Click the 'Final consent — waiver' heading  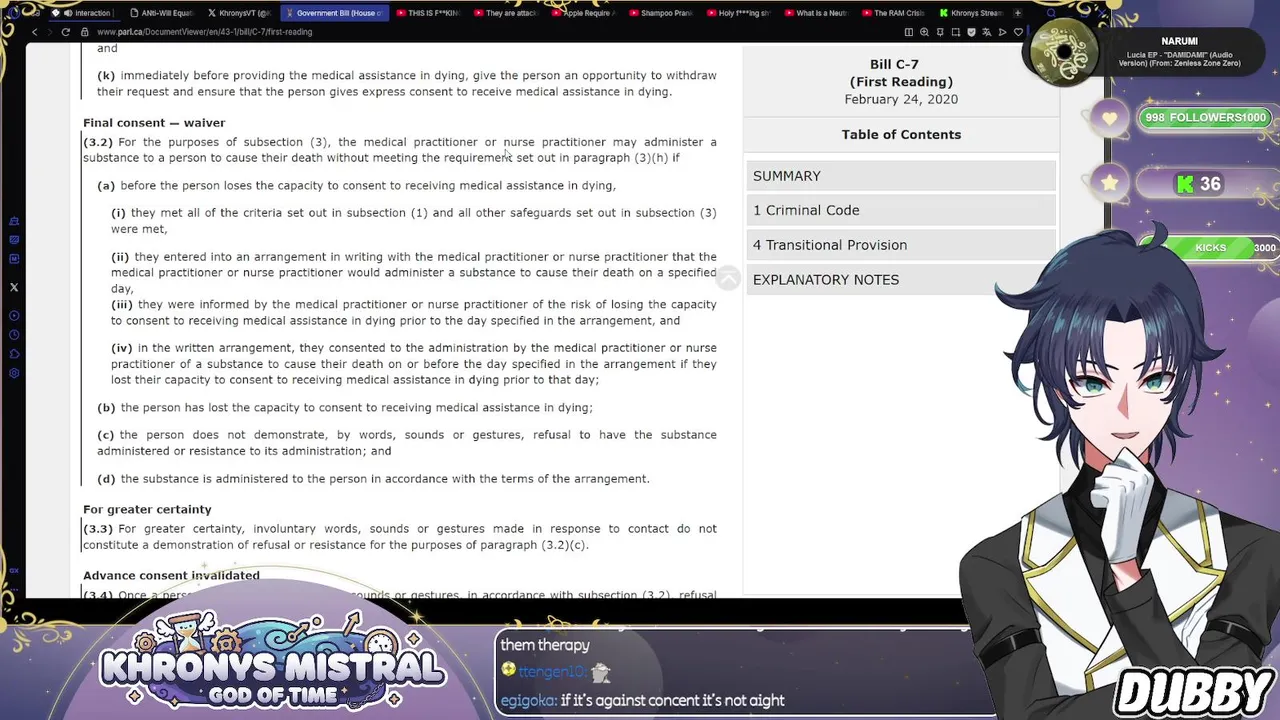click(x=154, y=123)
